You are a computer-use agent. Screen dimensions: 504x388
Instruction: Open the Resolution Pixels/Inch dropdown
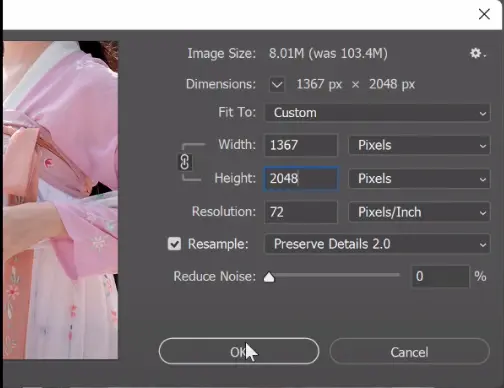pyautogui.click(x=419, y=212)
